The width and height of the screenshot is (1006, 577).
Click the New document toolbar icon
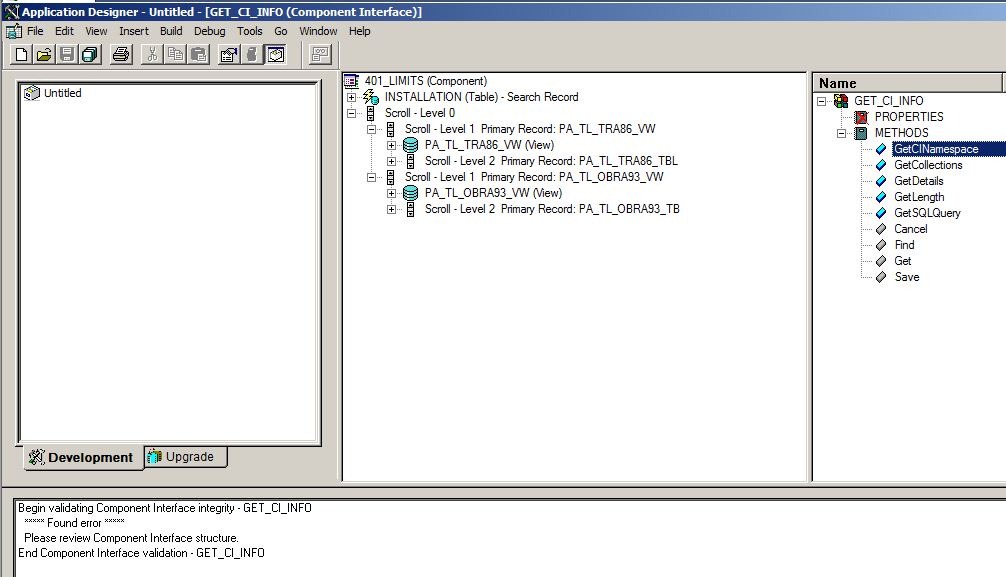pyautogui.click(x=21, y=55)
